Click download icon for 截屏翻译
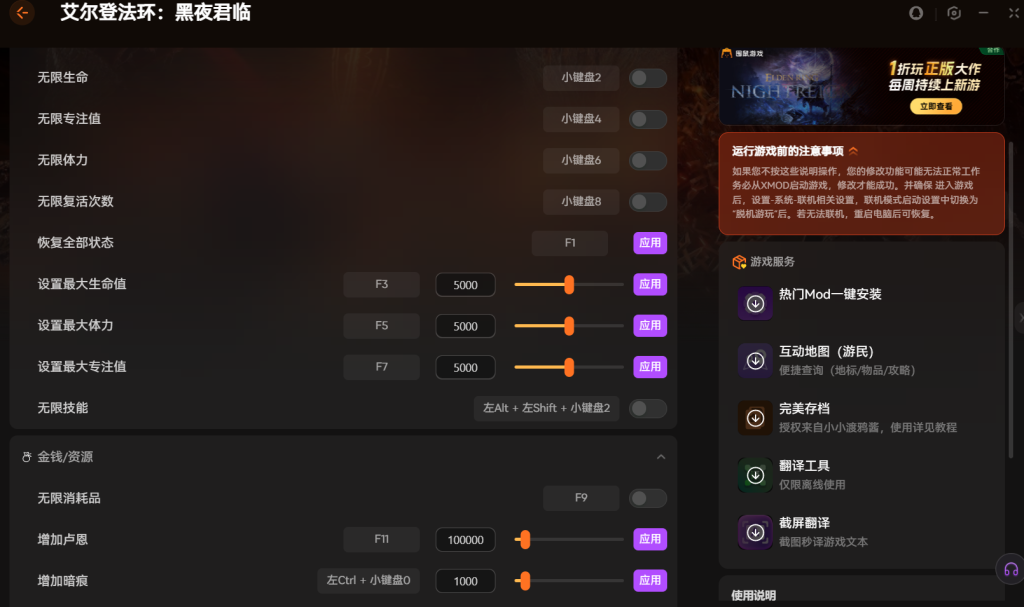 coord(756,533)
